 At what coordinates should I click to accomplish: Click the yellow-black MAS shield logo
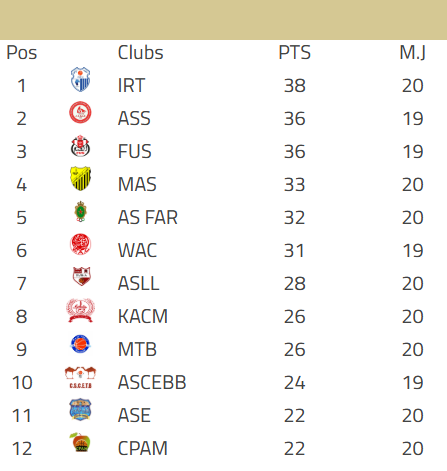80,178
